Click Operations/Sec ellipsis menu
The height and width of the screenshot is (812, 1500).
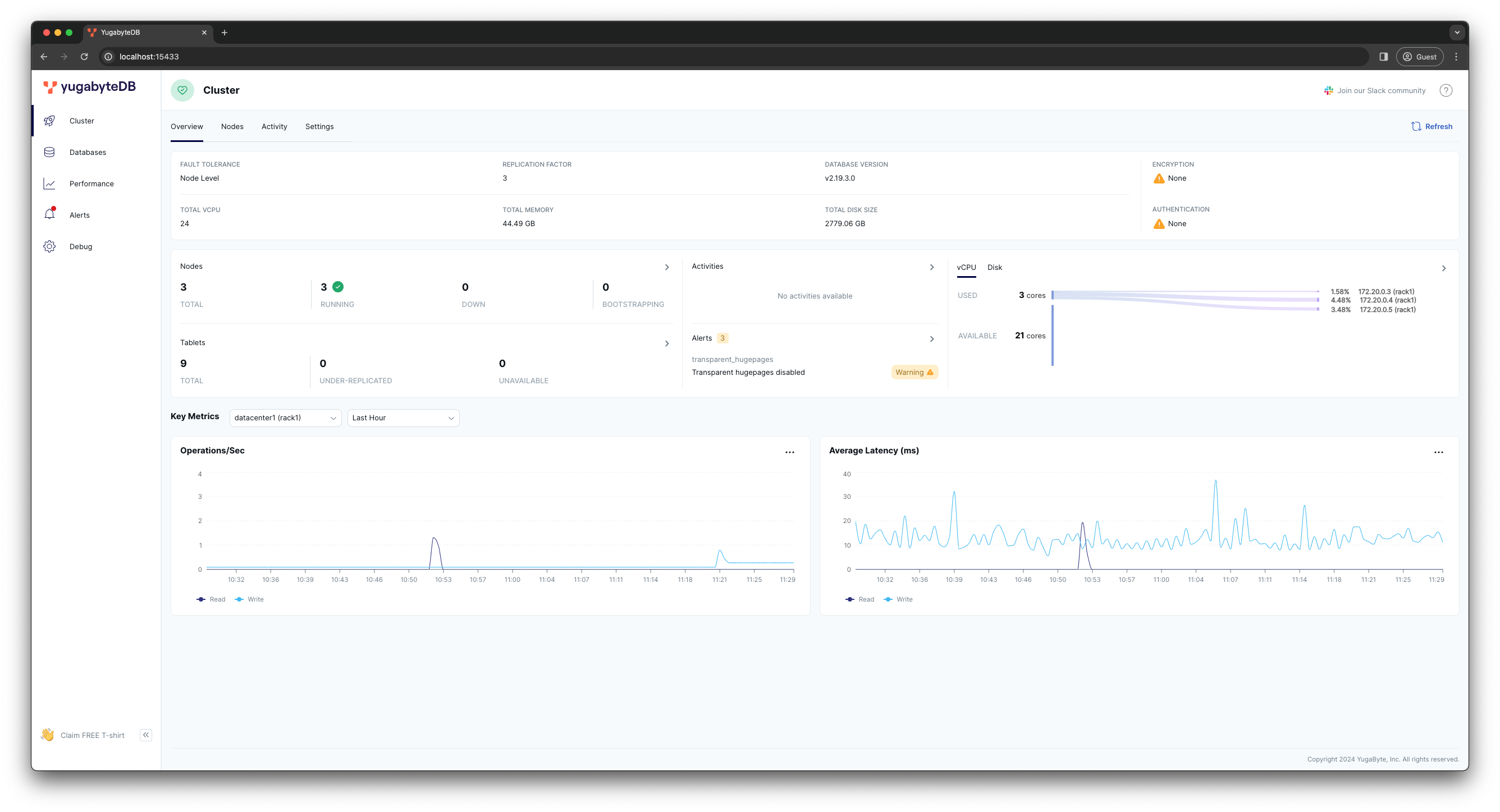tap(790, 452)
